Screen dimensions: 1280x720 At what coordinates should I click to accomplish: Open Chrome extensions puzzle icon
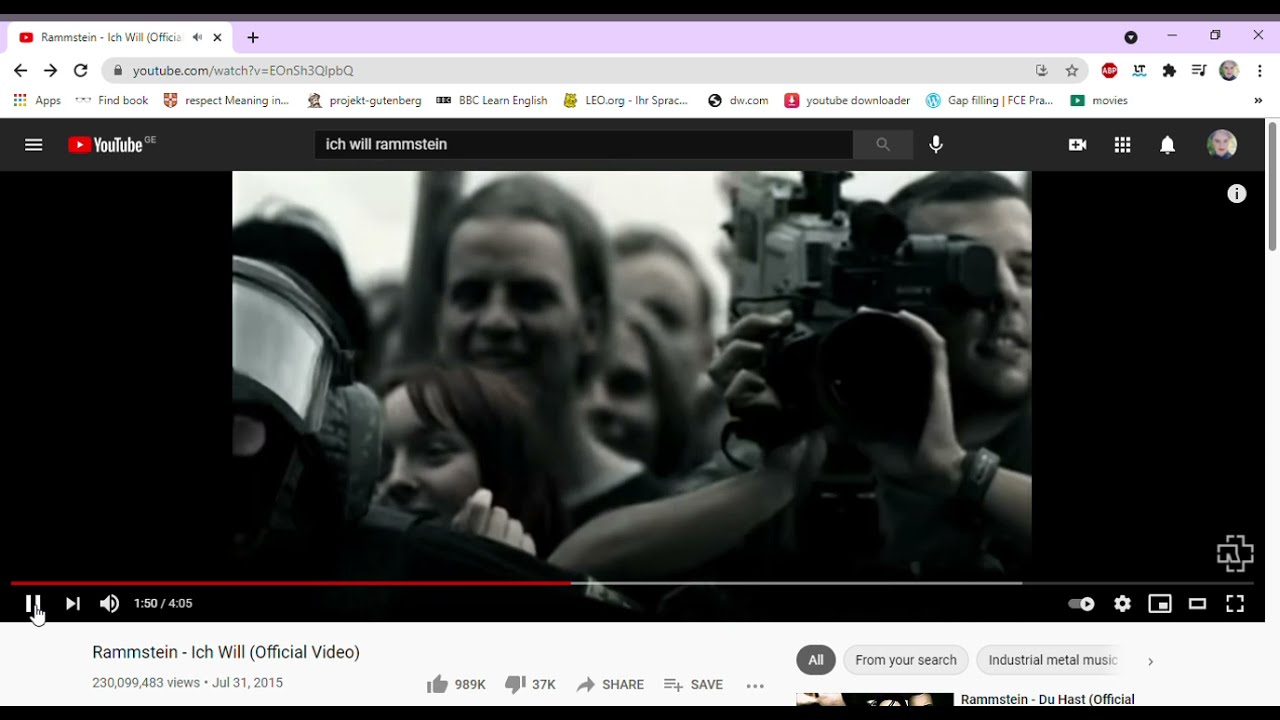(1169, 70)
